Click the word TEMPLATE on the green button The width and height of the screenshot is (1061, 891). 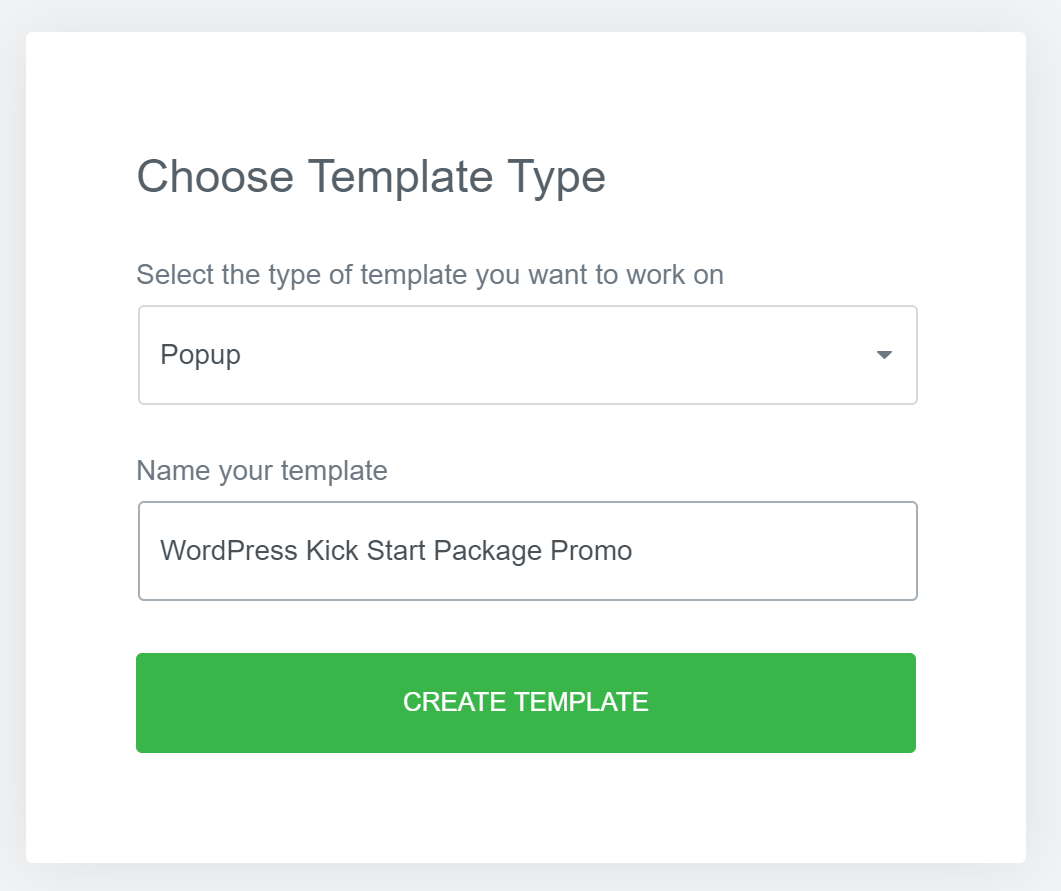(x=581, y=702)
